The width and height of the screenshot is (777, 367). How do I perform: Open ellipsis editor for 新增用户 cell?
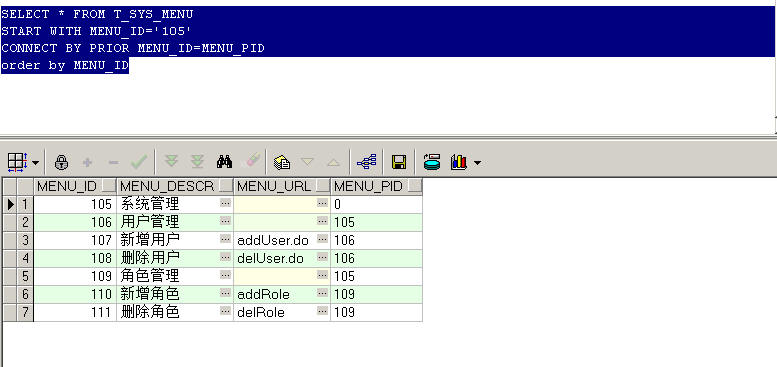[x=225, y=239]
